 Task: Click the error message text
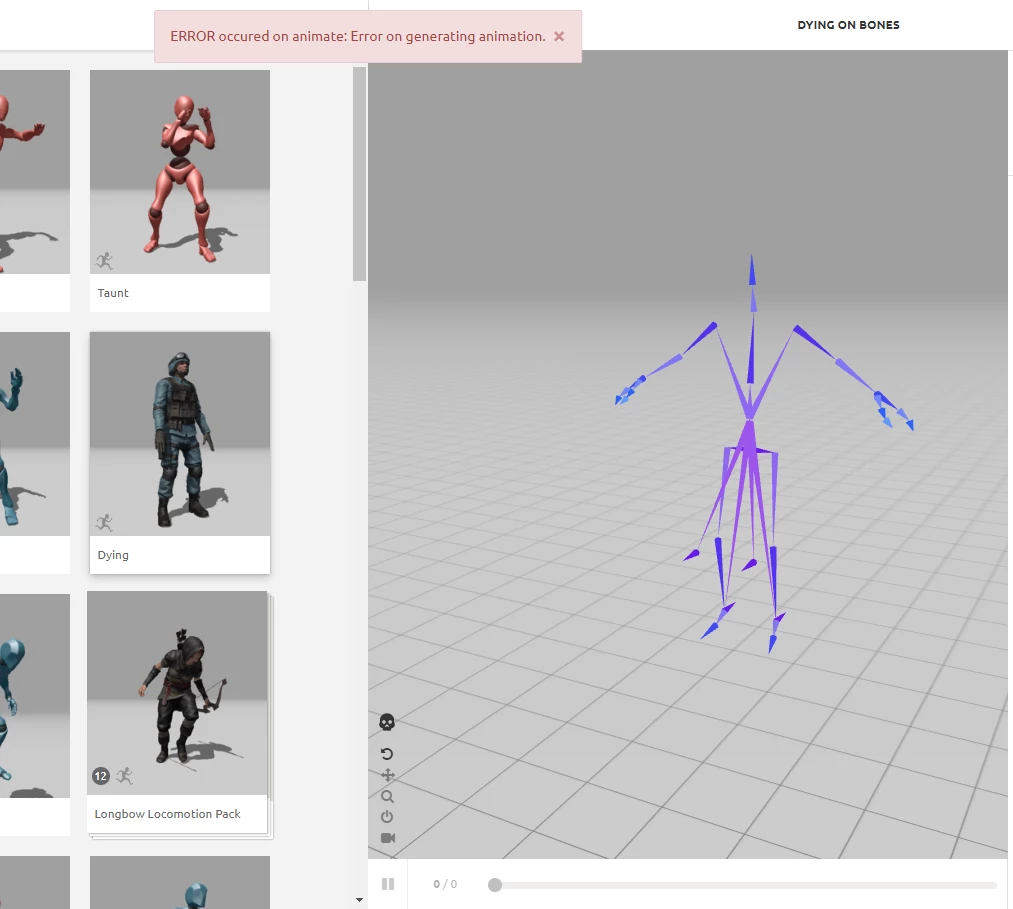tap(358, 37)
